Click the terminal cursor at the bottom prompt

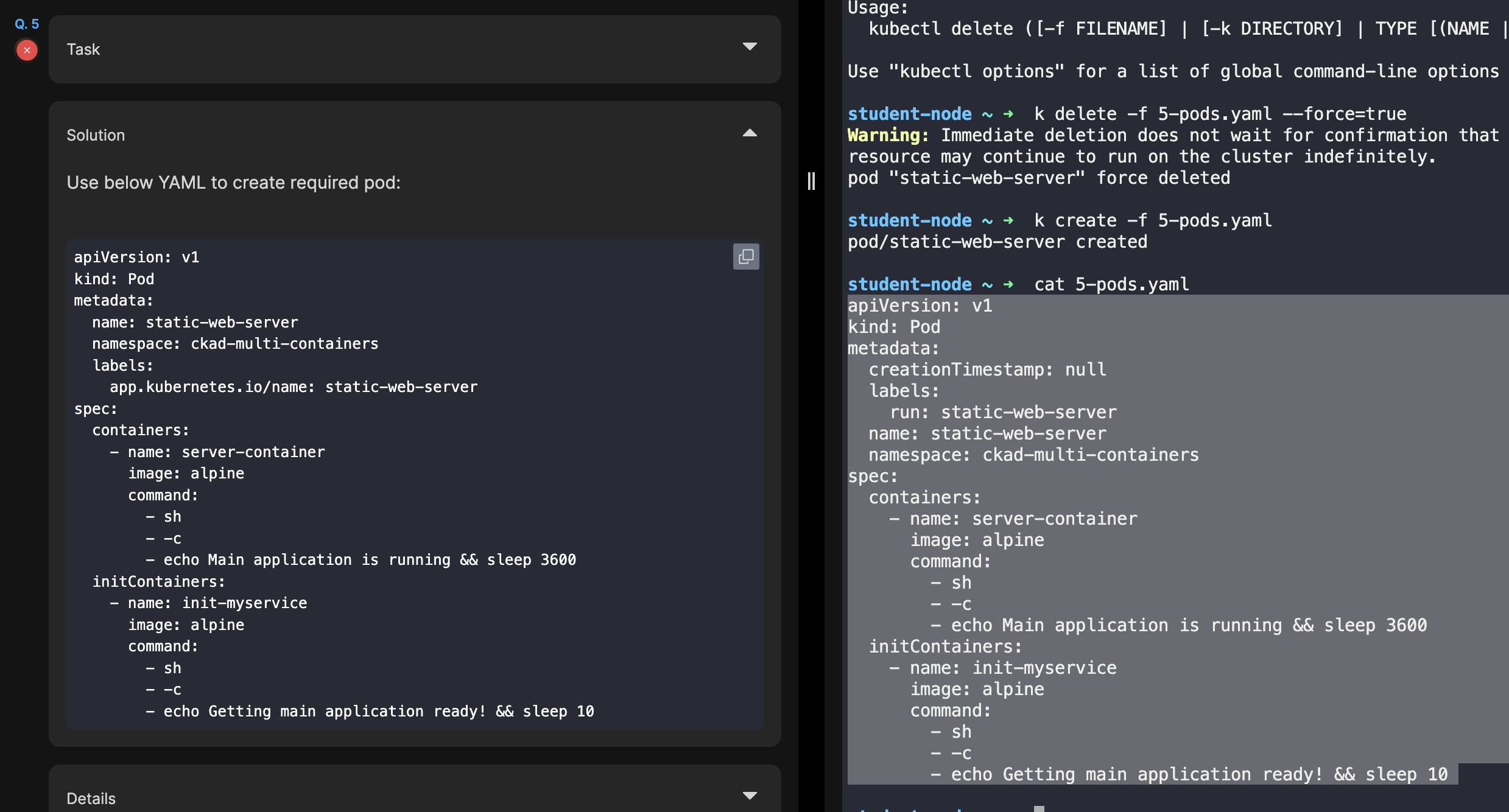pos(1039,808)
